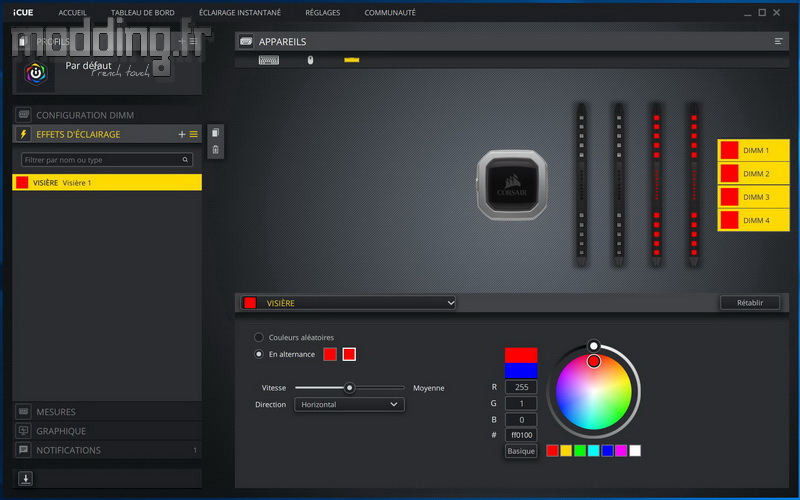The width and height of the screenshot is (800, 500).
Task: Click the green preset color swatch
Action: click(x=580, y=451)
